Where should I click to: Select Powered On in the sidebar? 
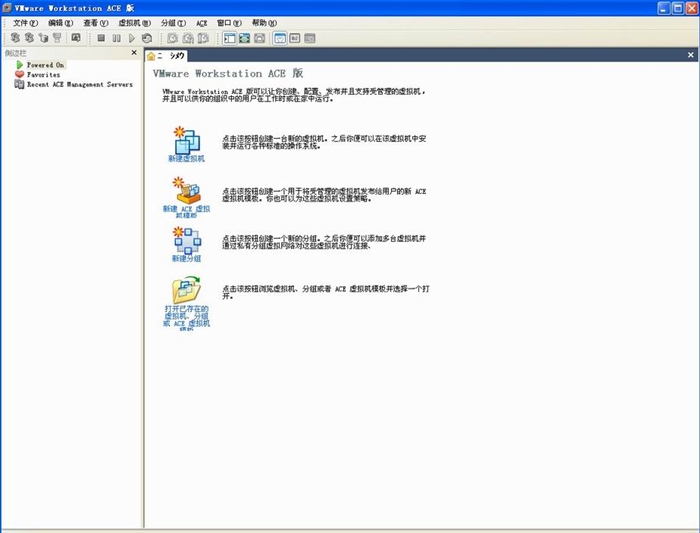tap(46, 65)
